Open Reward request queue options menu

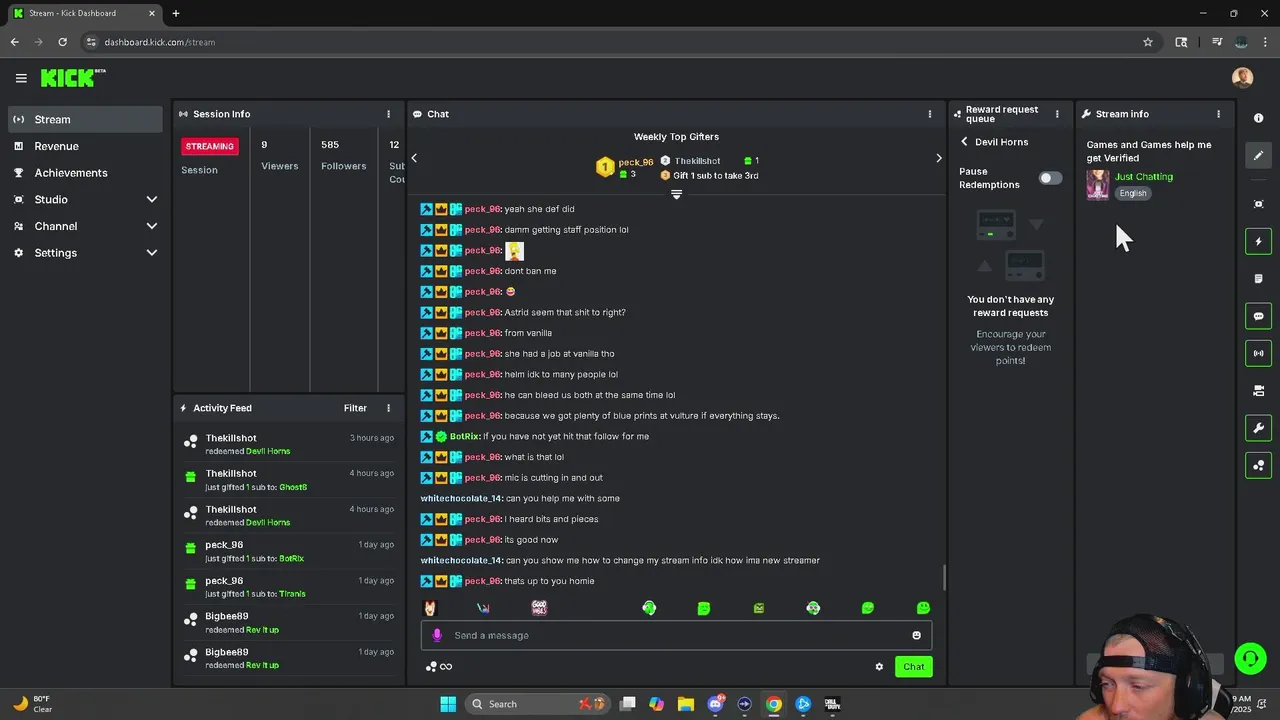click(1057, 114)
